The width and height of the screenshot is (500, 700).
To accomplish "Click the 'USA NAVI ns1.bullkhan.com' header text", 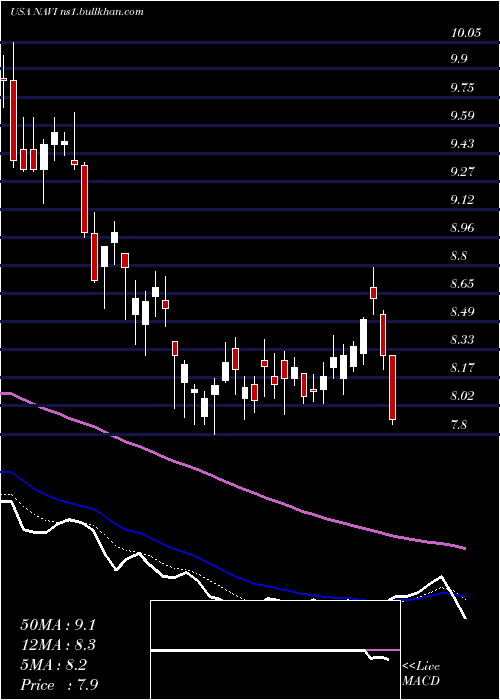I will (x=77, y=12).
